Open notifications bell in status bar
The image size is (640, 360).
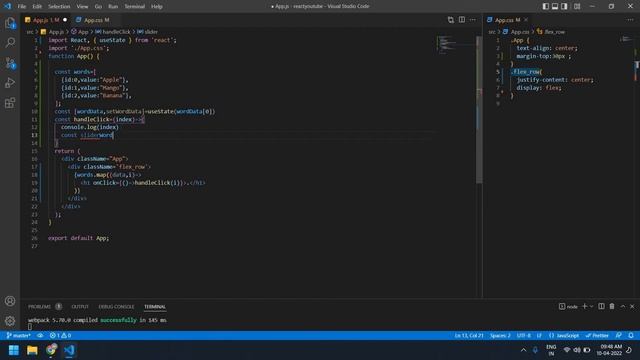631,336
